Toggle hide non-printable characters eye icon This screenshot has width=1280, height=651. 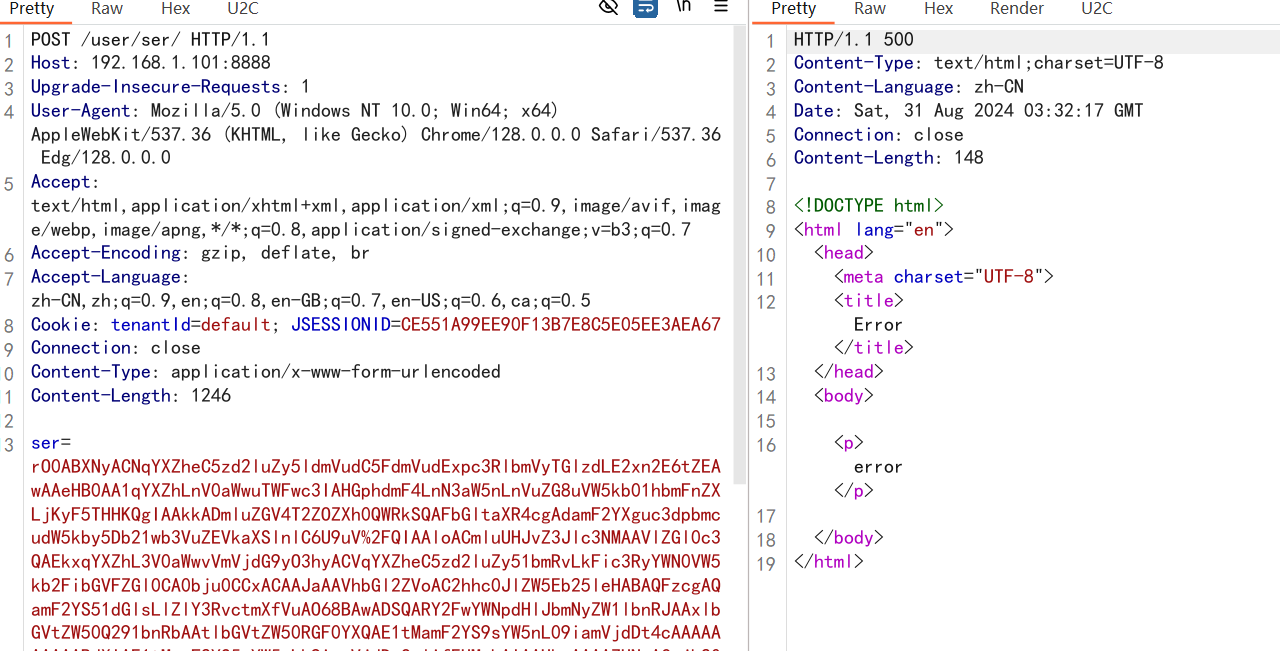(x=608, y=8)
